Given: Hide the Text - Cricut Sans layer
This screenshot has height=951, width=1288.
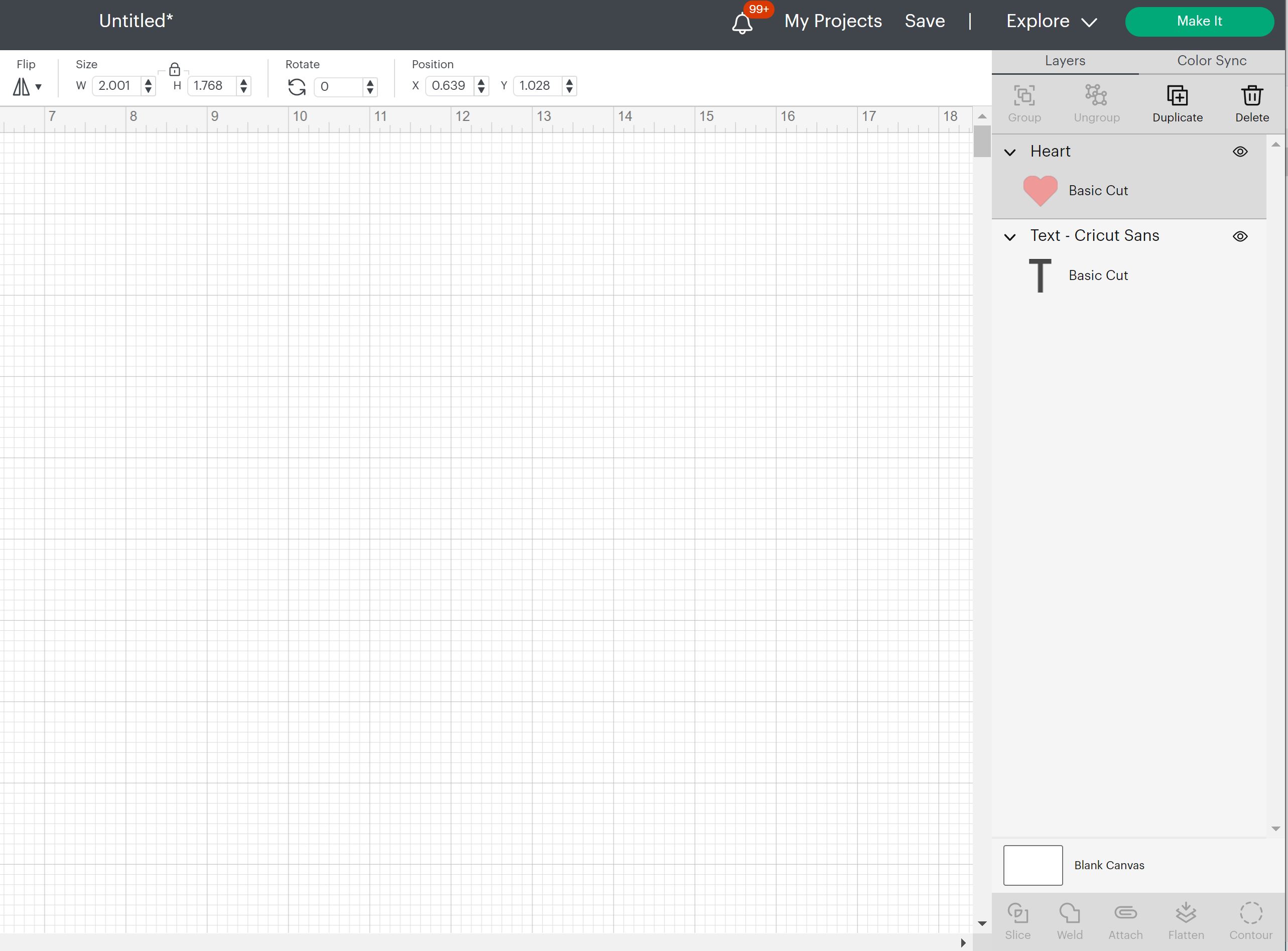Looking at the screenshot, I should pyautogui.click(x=1240, y=236).
